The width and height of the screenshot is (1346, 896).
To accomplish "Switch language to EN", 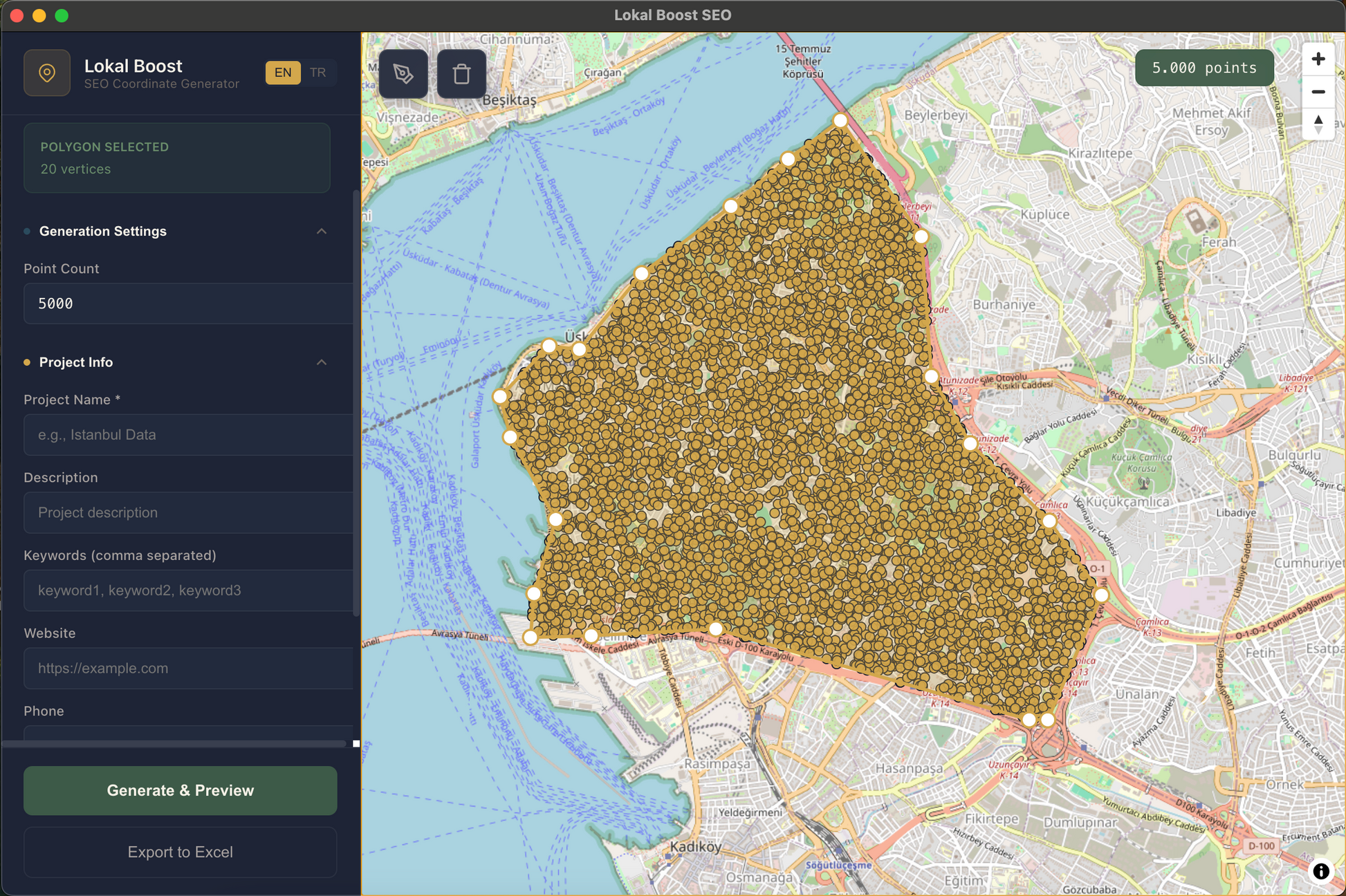I will (x=283, y=73).
